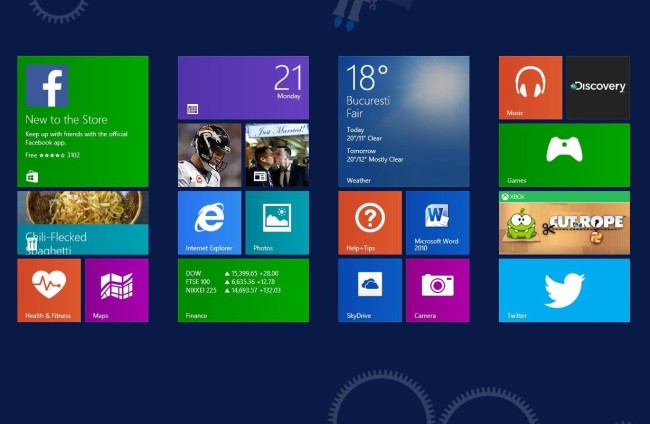Screen dimensions: 650x424
Task: Click the New to the Store heading
Action: pos(66,120)
